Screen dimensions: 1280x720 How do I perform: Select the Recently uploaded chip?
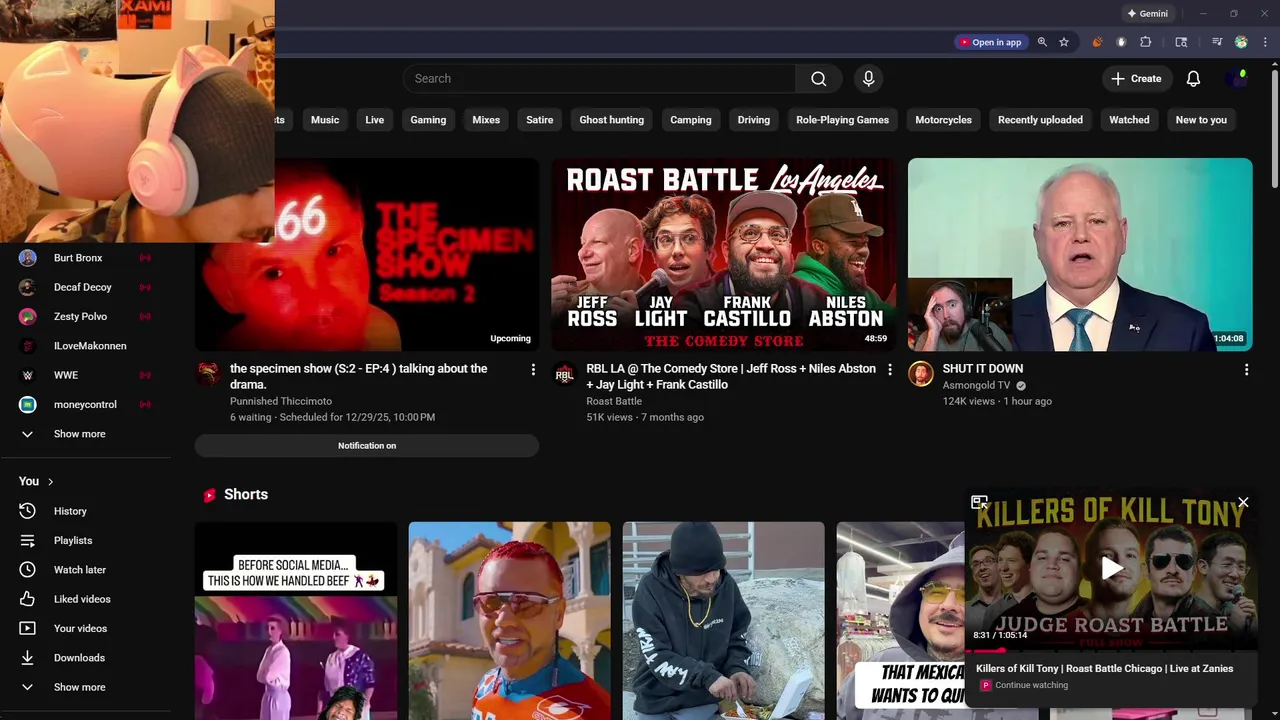point(1040,120)
